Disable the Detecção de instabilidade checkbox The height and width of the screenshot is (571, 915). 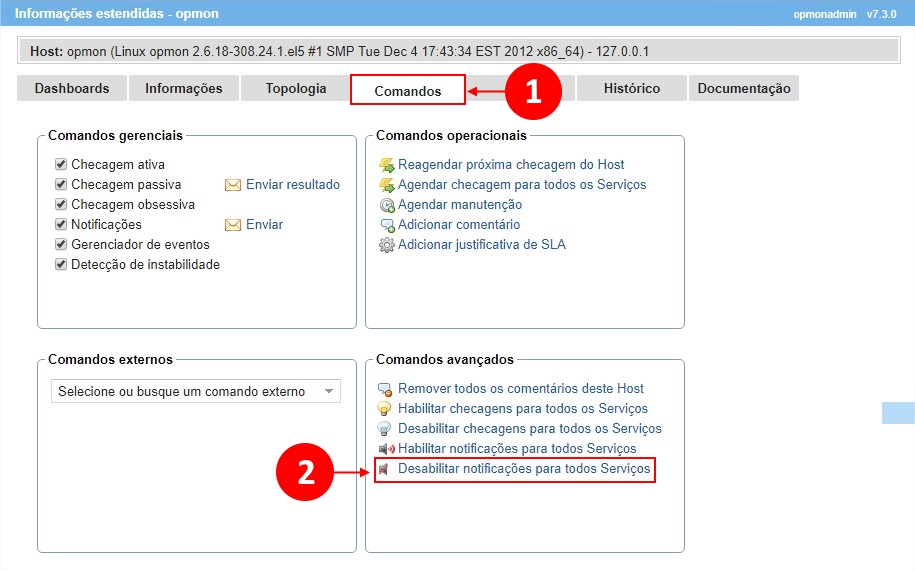[62, 264]
